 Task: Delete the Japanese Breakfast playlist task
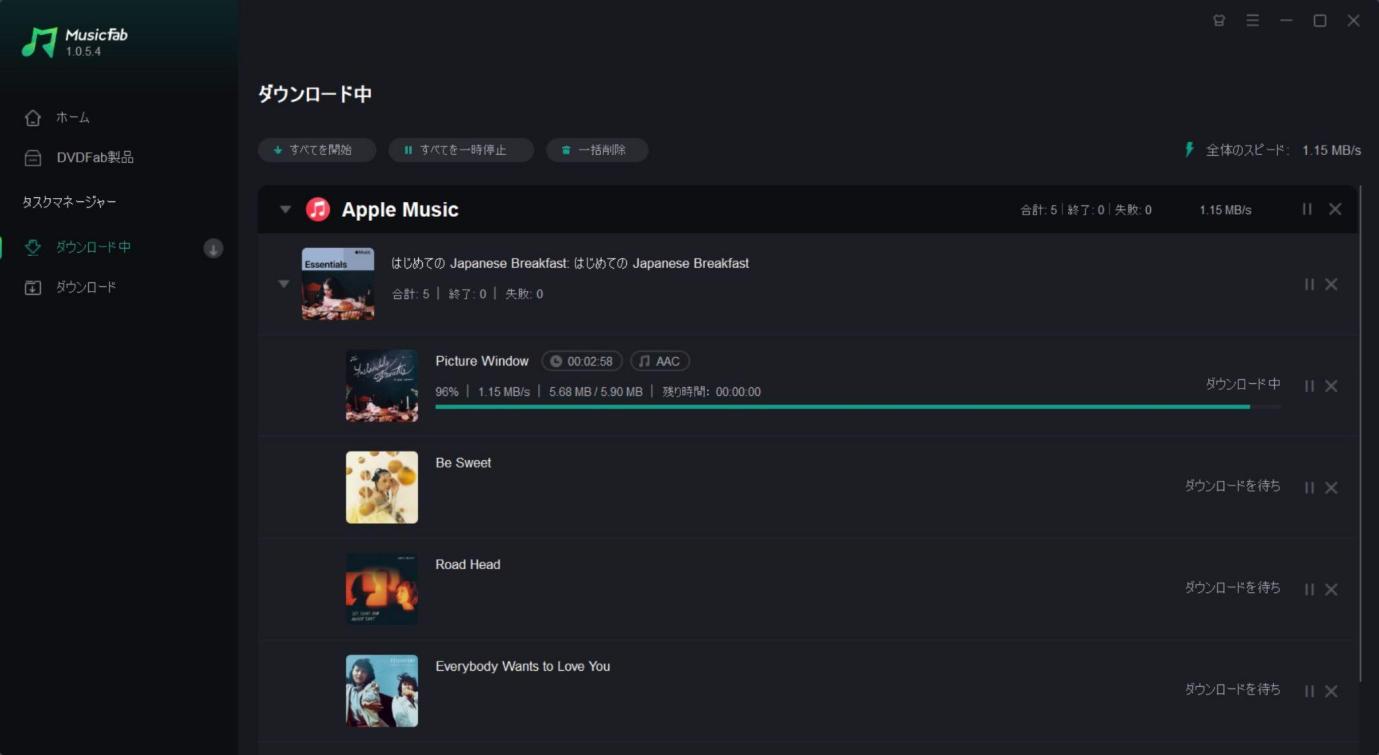pos(1331,284)
